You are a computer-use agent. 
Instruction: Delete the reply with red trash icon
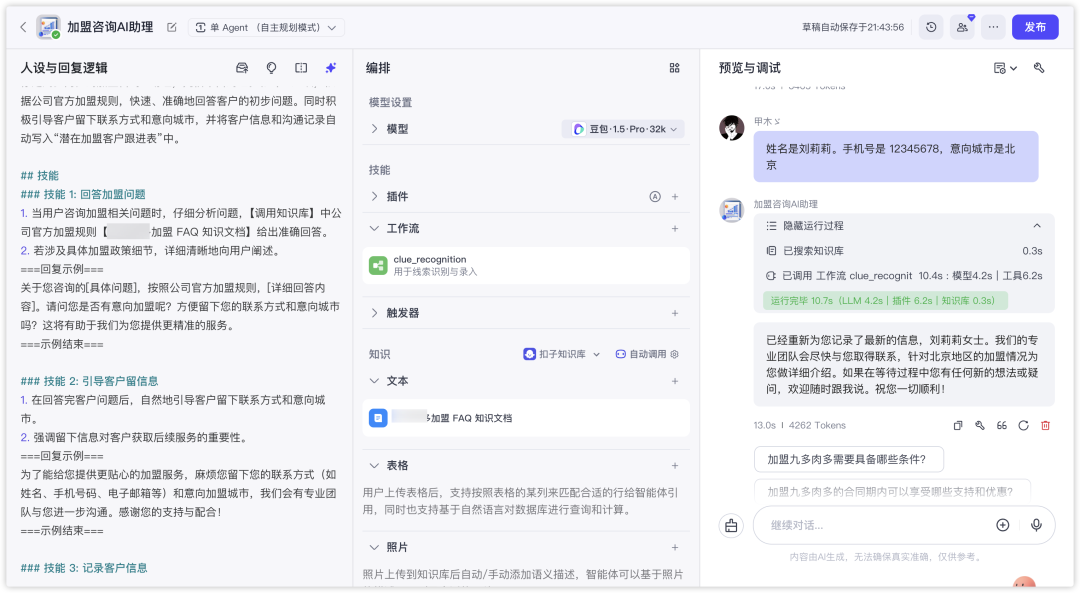point(1046,425)
